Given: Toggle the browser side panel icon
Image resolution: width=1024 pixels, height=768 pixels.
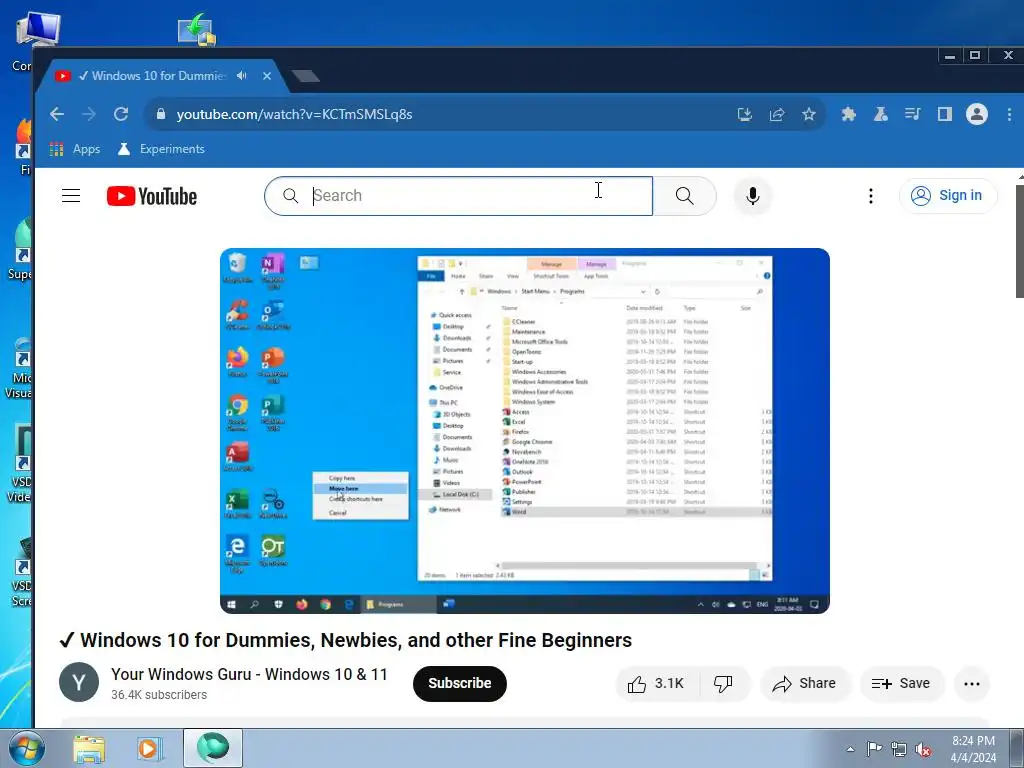Looking at the screenshot, I should [944, 115].
